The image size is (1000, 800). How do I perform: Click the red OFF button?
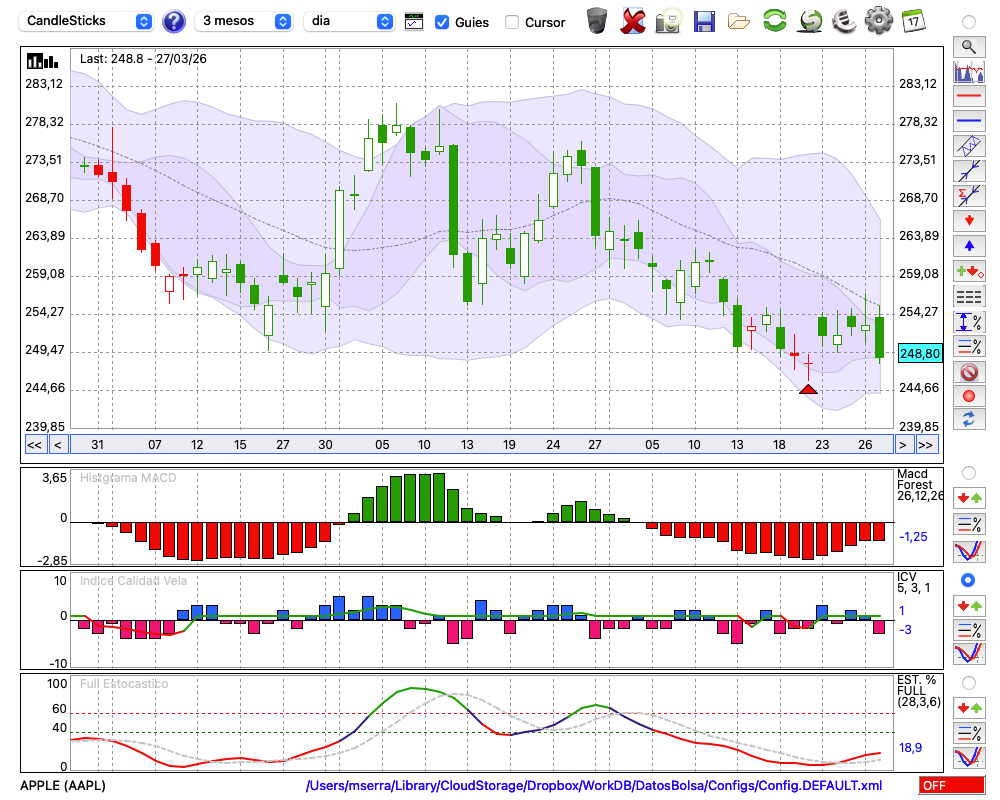pyautogui.click(x=951, y=786)
